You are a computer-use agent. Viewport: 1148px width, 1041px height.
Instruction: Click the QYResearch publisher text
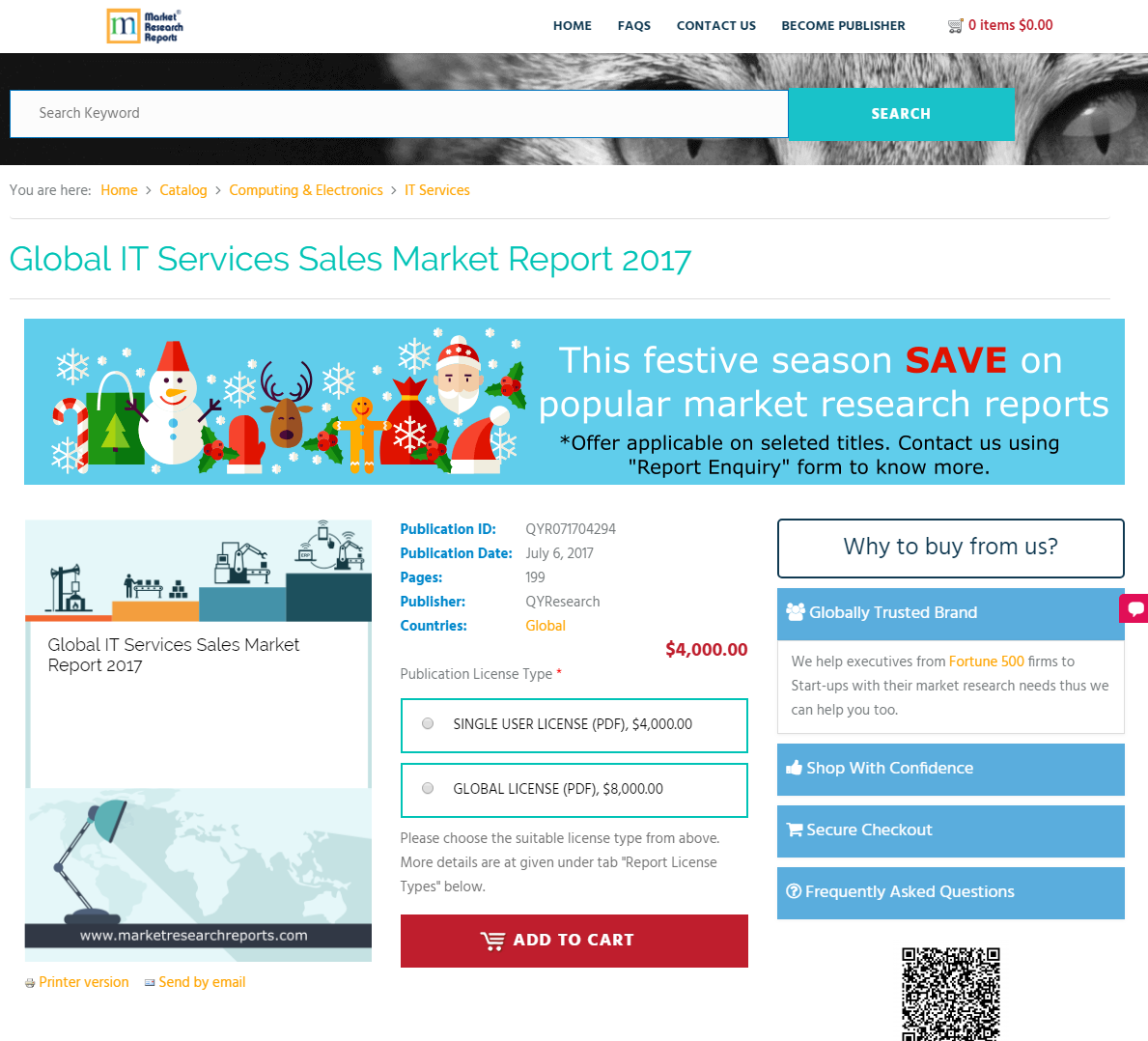pos(562,602)
